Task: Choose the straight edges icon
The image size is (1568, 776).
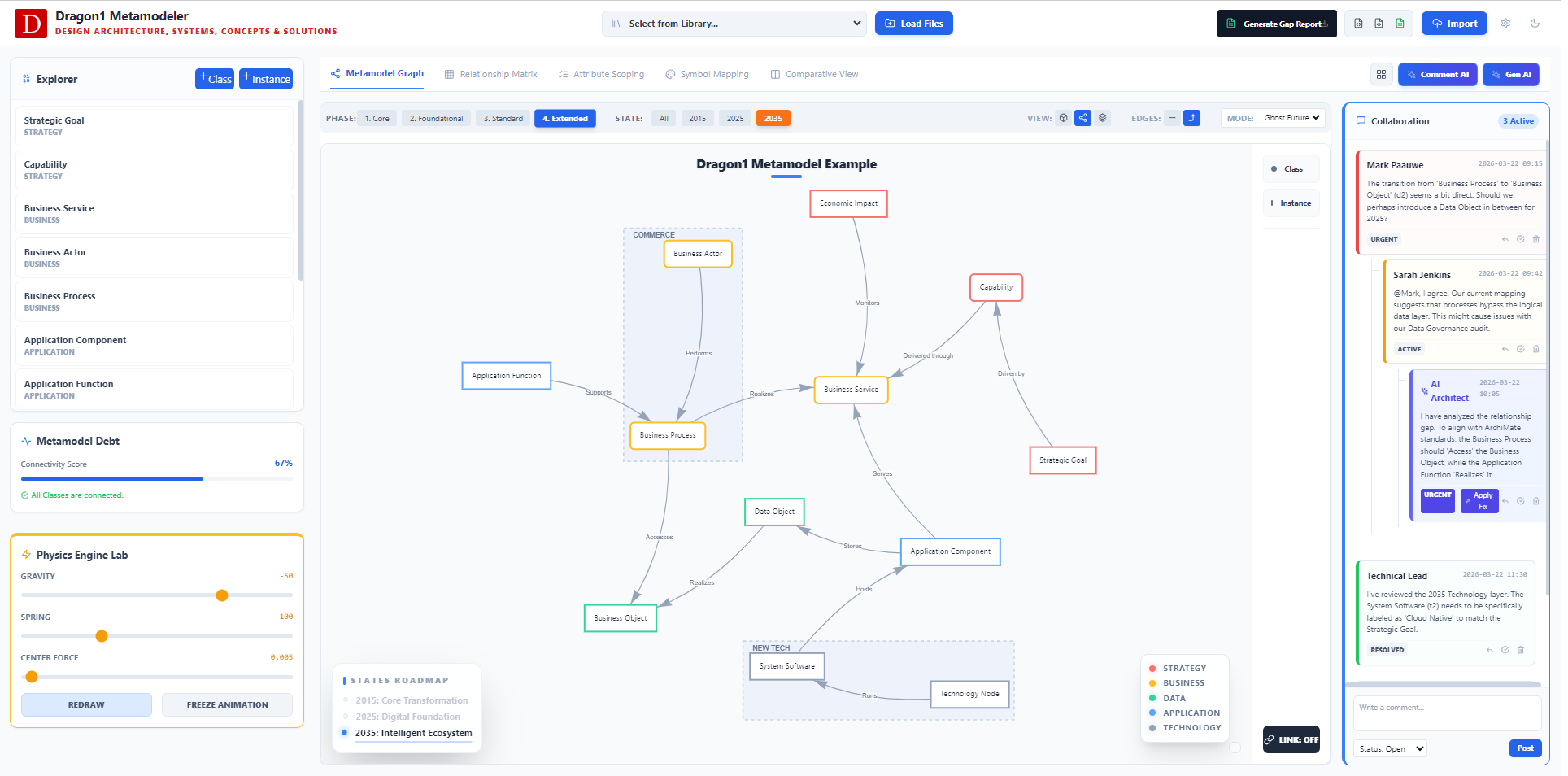Action: [1172, 118]
